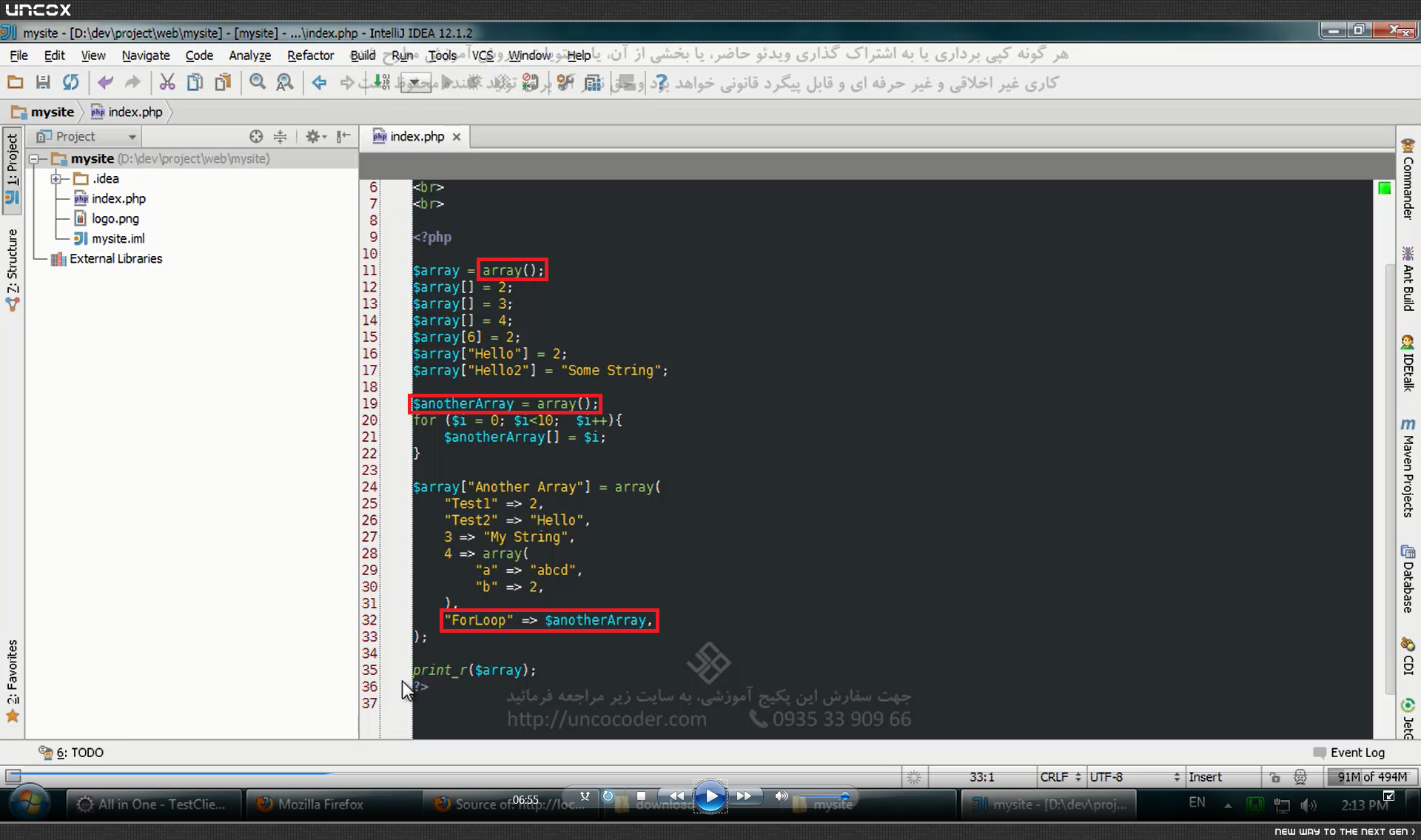Screen dimensions: 1421x840
Task: Toggle the Ant Build tool window
Action: [1408, 278]
